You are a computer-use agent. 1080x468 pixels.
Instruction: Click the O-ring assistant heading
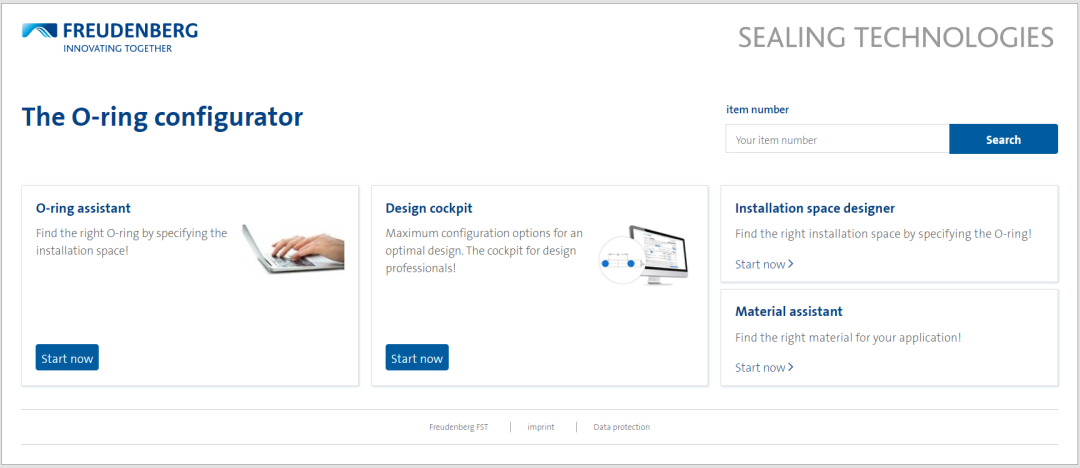point(83,208)
